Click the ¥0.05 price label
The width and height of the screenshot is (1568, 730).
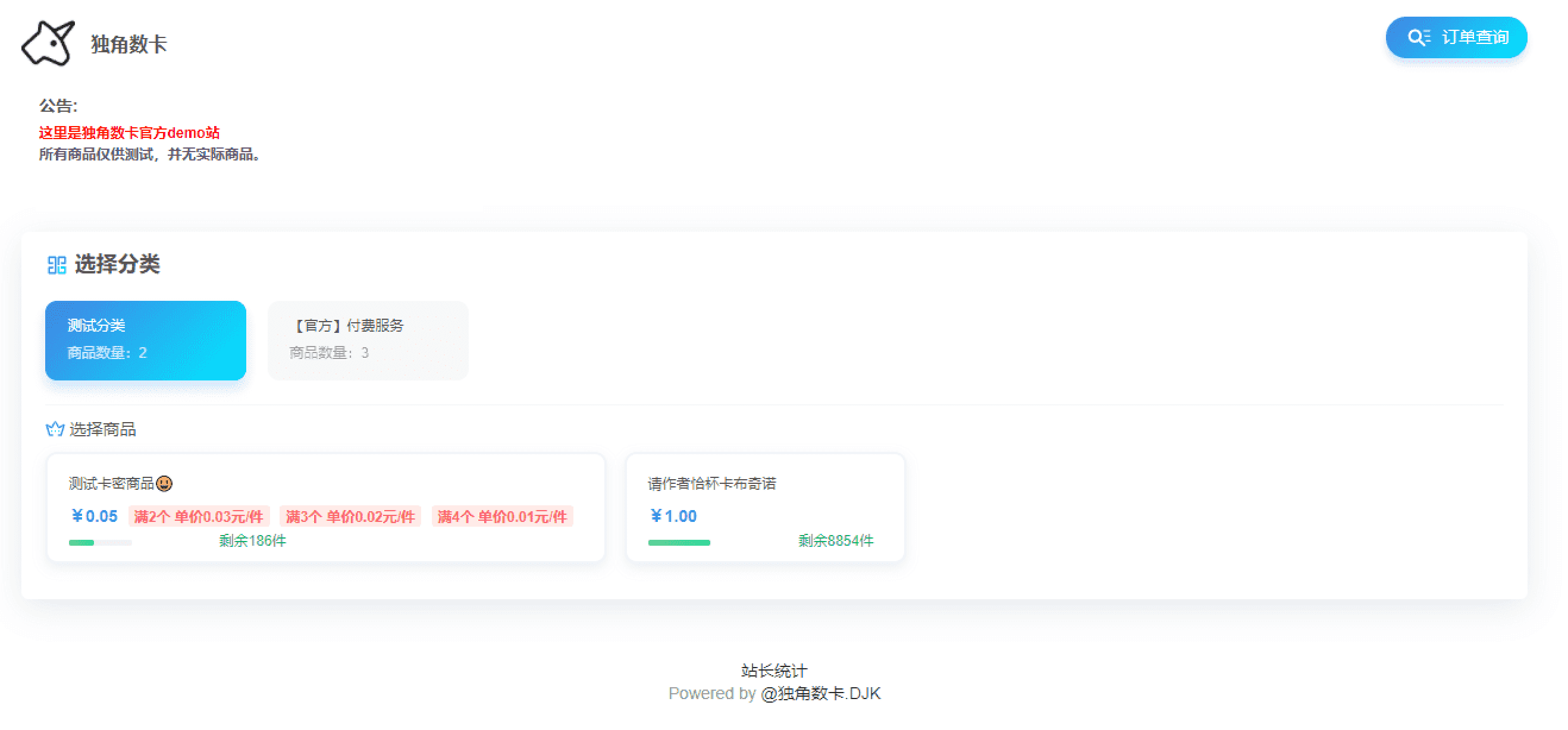click(95, 517)
